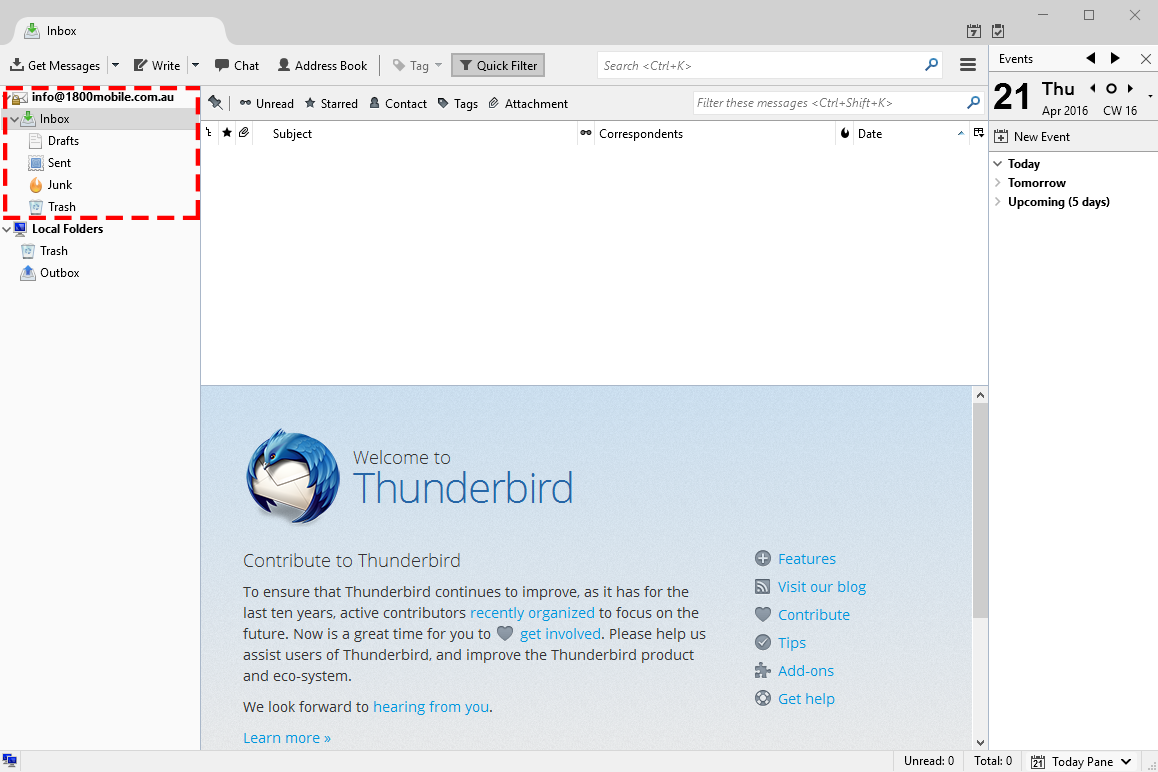Compose new message with Write
The image size is (1158, 772).
(157, 66)
